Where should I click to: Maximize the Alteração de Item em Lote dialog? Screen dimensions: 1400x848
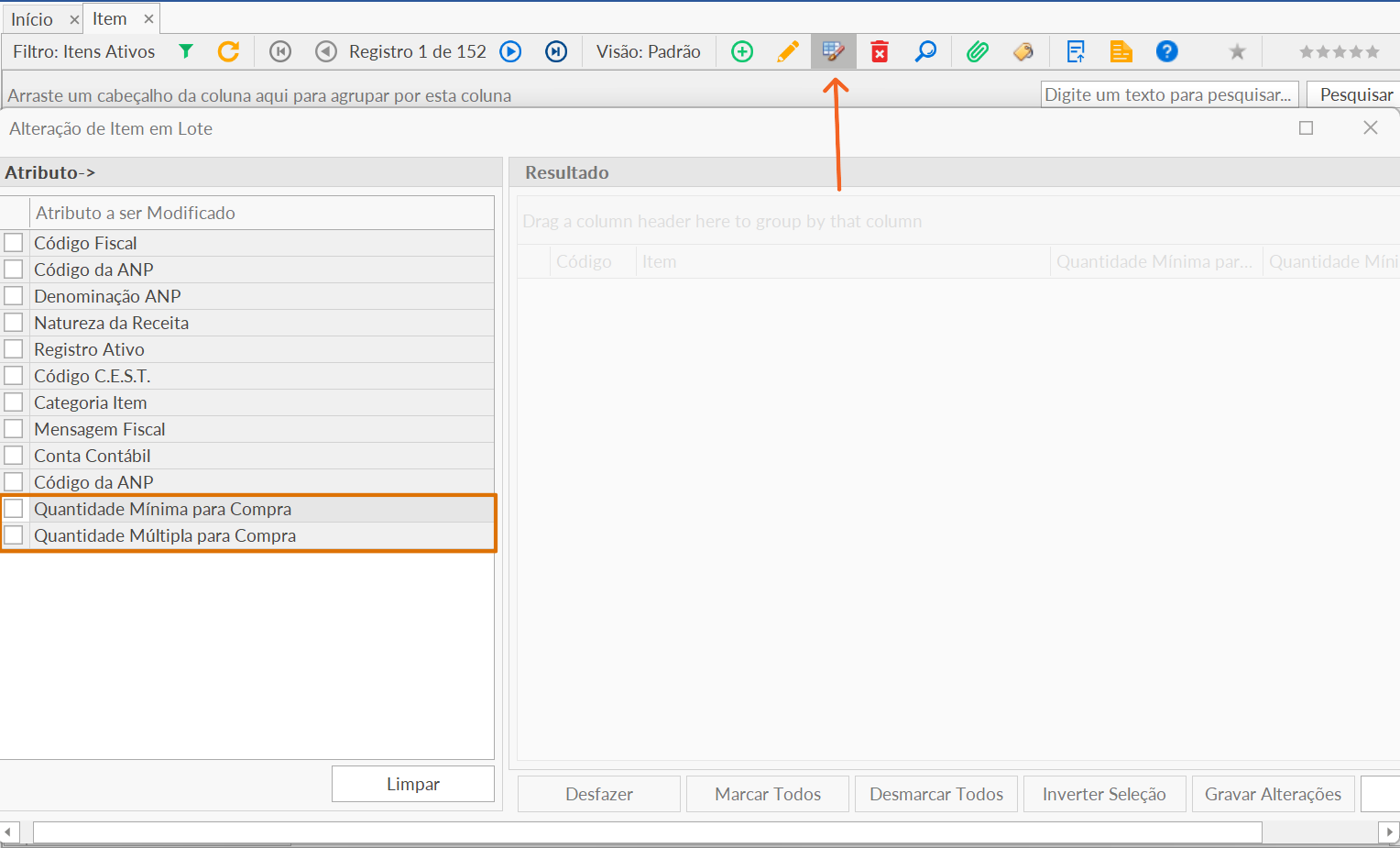[1307, 128]
